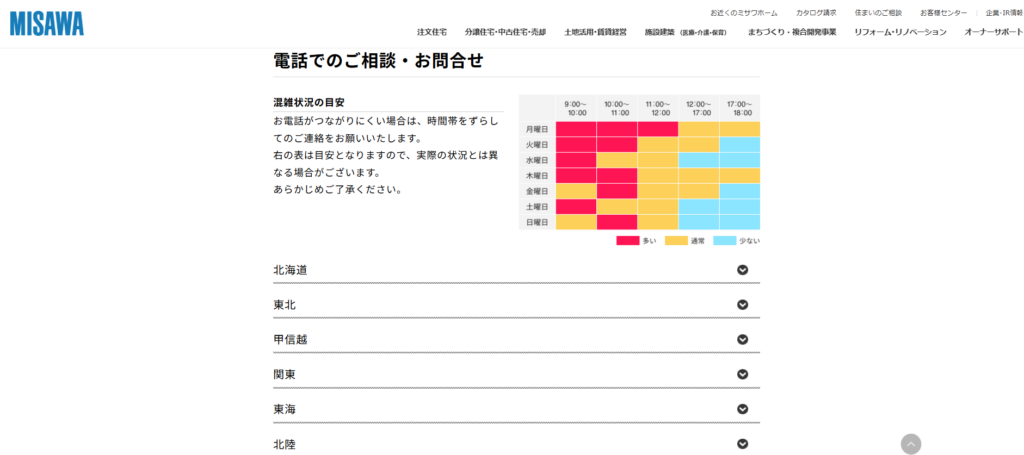Viewport: 1024px width, 455px height.
Task: Expand the 甲信越 region chevron icon
Action: click(742, 340)
